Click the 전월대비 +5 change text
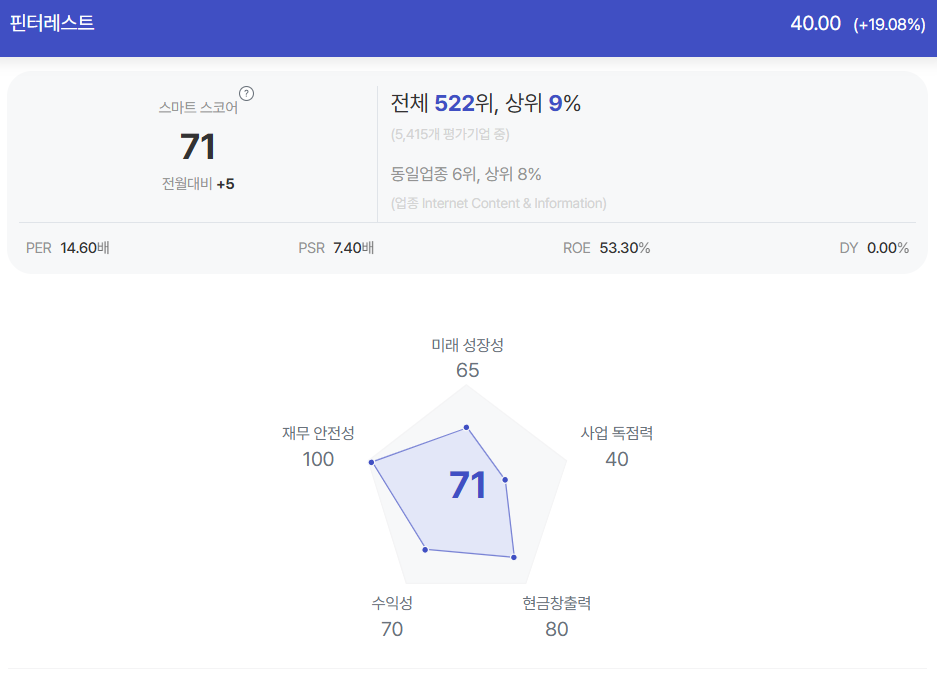Screen dimensions: 937x677 (x=198, y=184)
